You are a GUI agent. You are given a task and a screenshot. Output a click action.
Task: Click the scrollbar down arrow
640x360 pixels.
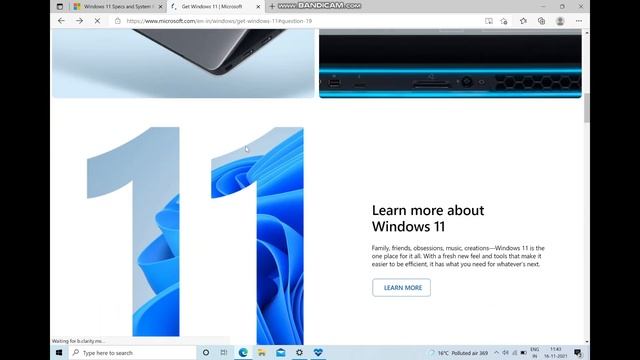coord(587,342)
